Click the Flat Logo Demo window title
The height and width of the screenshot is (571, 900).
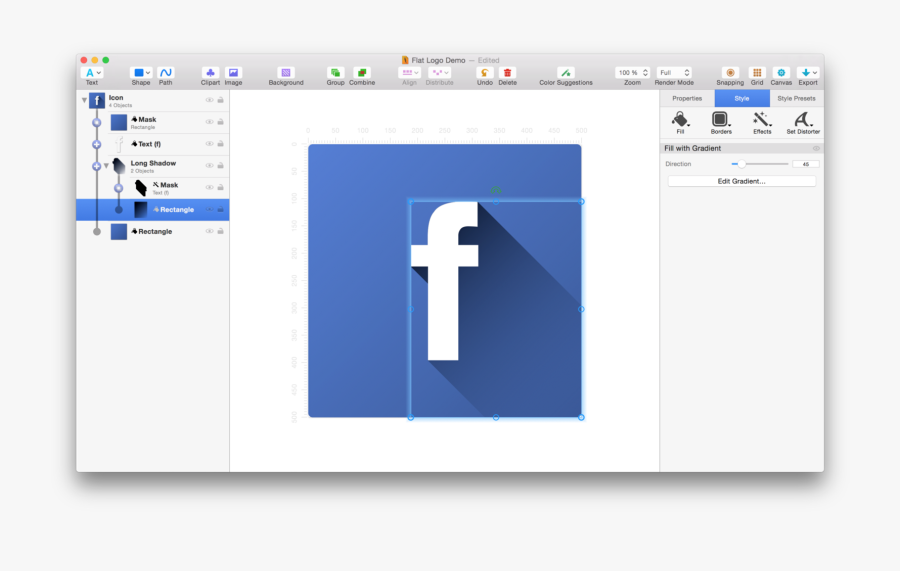coord(438,60)
